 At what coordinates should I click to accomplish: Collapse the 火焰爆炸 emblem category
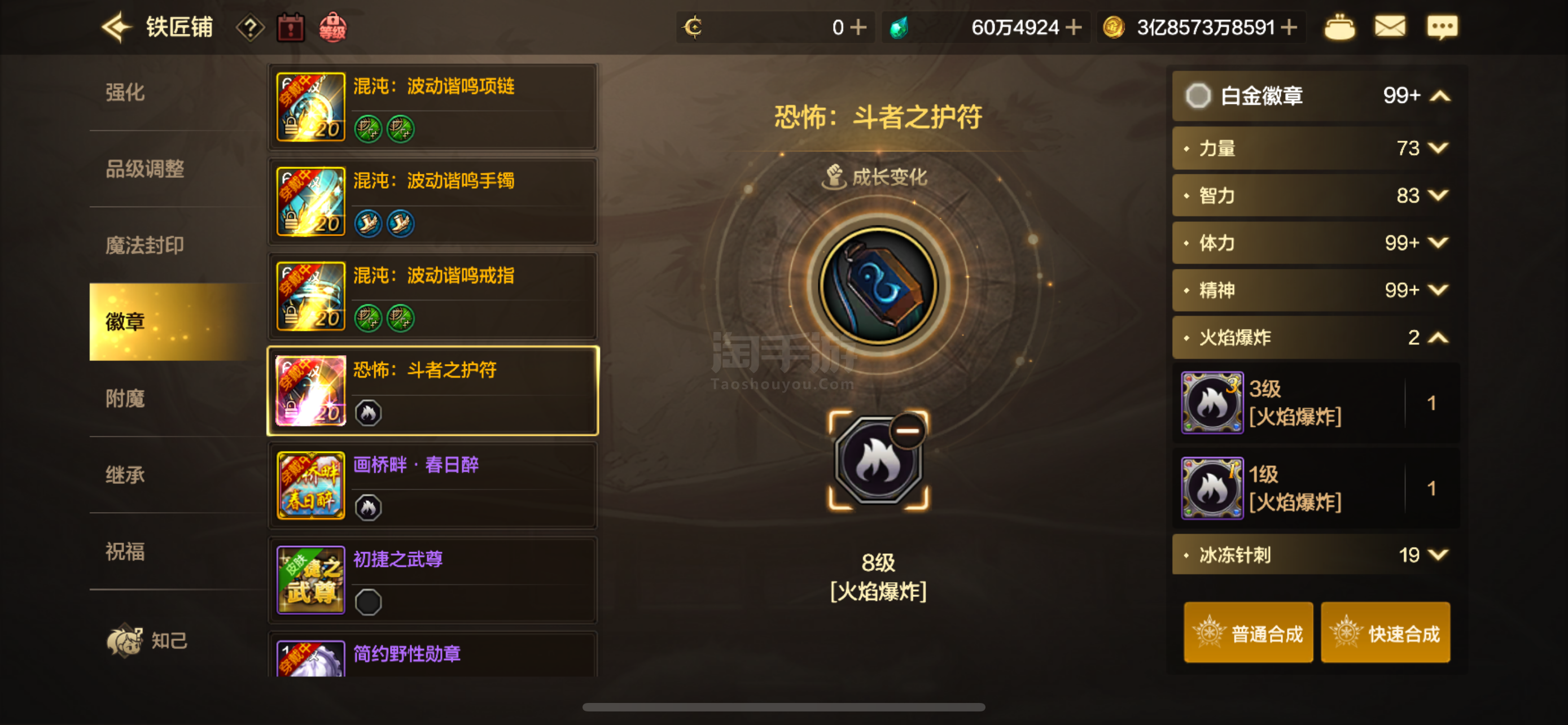[1315, 337]
